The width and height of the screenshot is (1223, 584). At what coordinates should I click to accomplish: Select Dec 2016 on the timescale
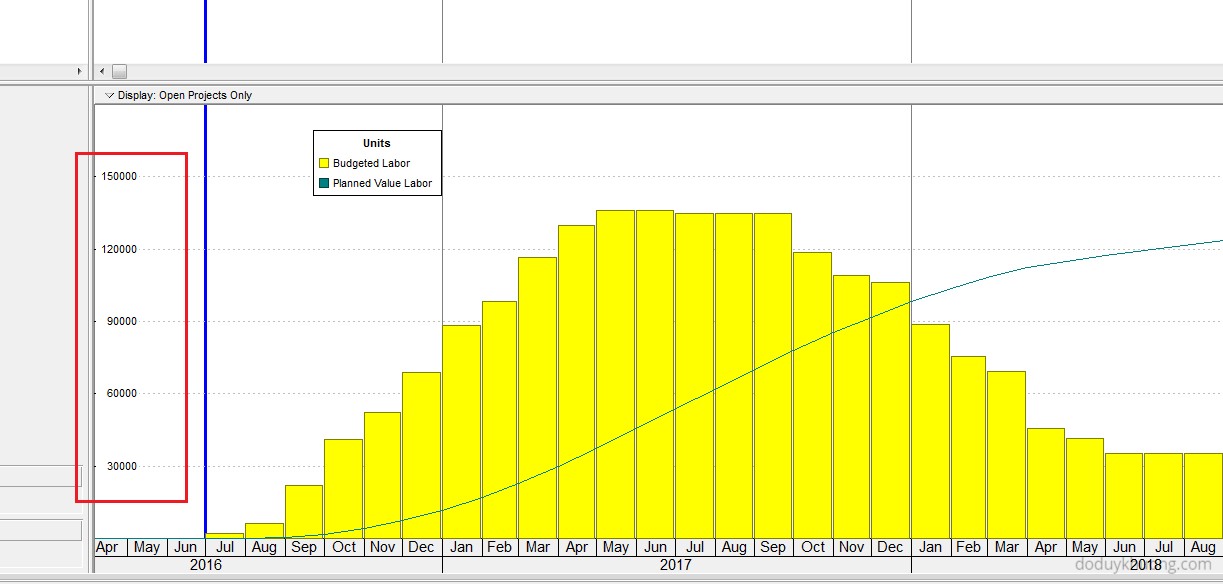[421, 547]
